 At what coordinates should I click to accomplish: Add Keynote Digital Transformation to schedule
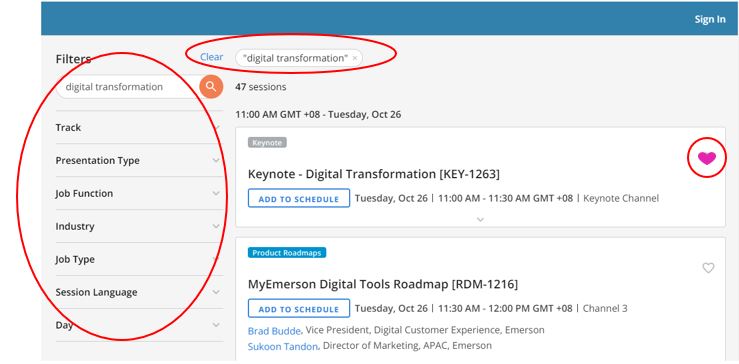299,199
